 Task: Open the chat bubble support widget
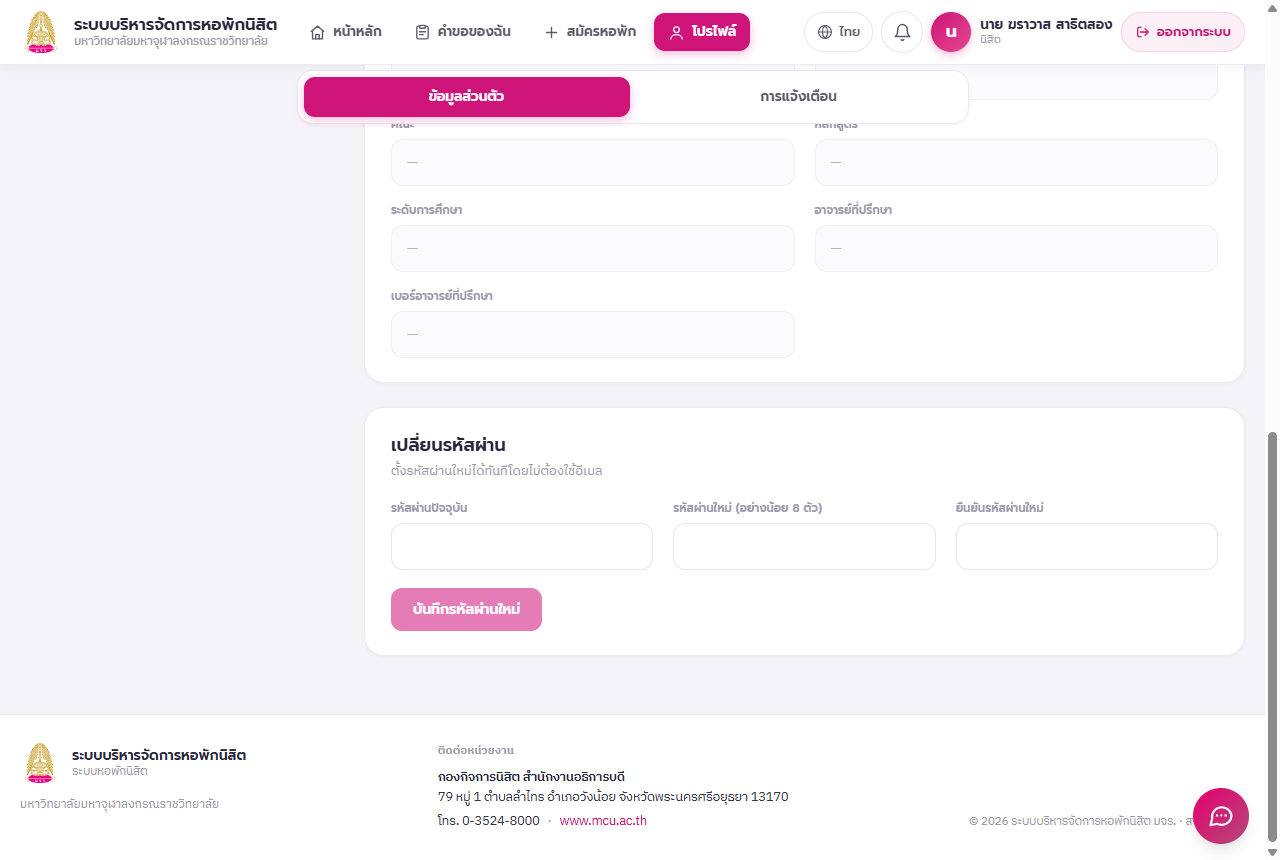[x=1221, y=816]
